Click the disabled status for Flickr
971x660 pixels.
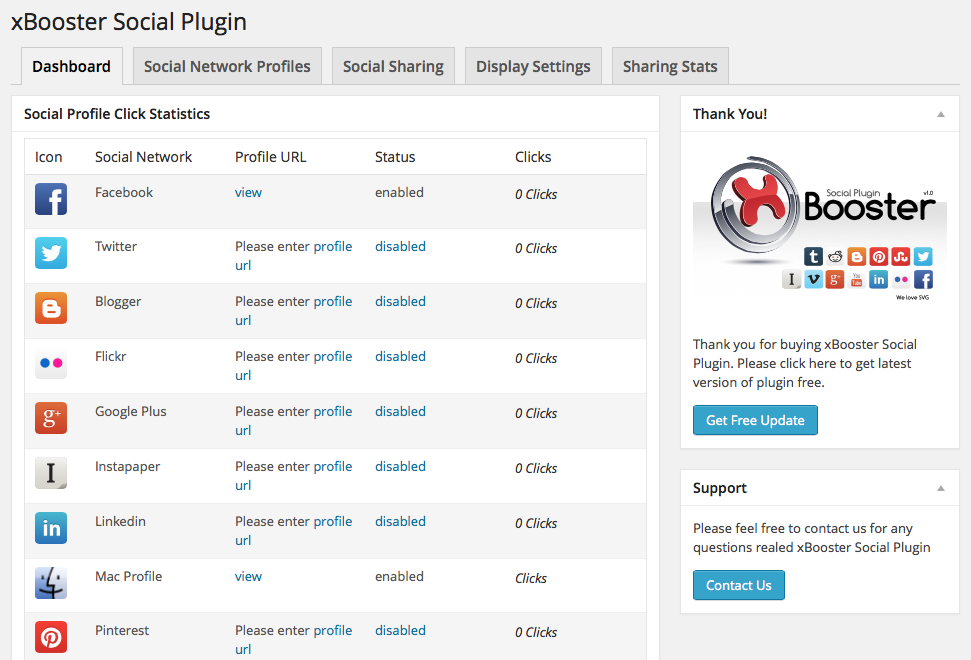click(x=401, y=357)
